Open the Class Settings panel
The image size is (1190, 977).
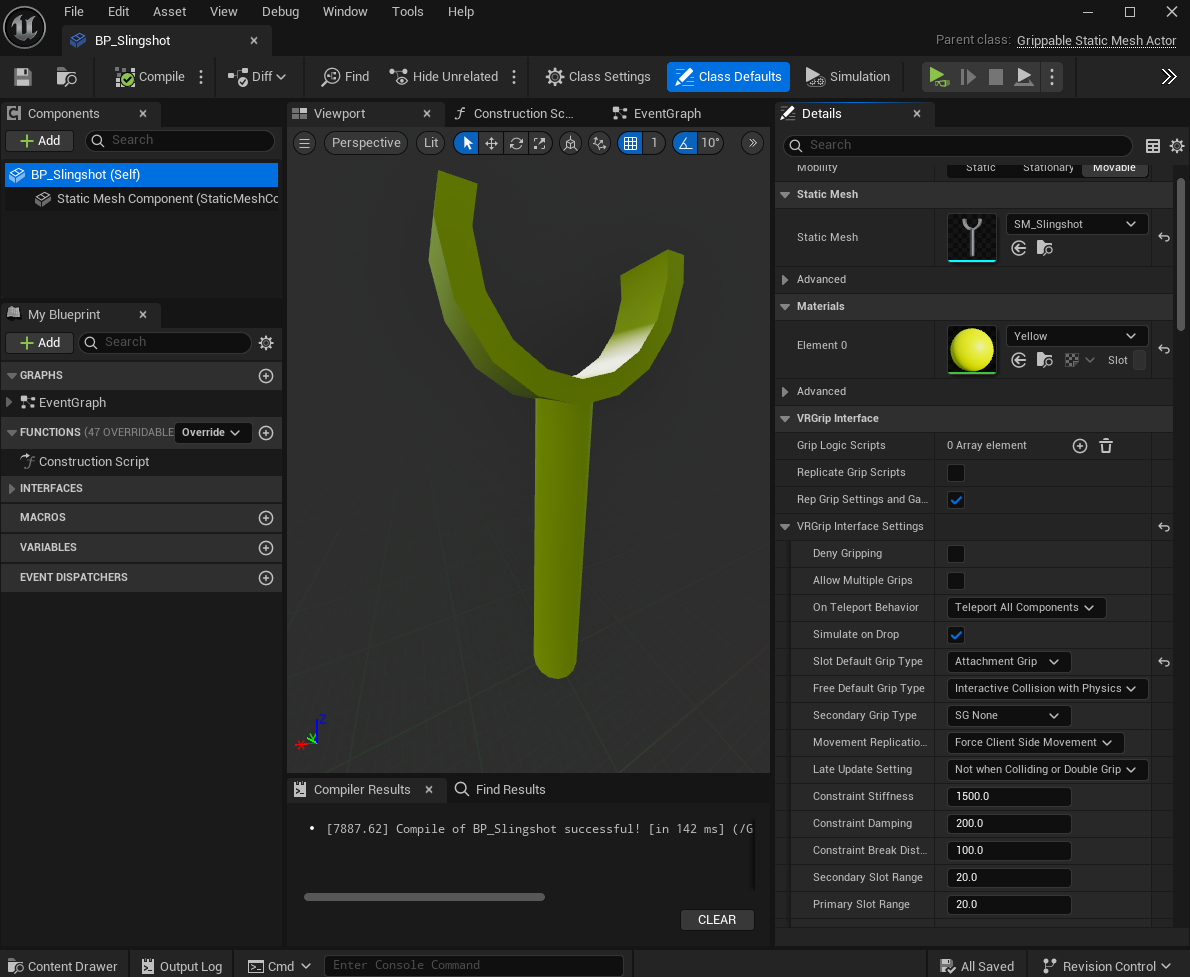(x=598, y=77)
